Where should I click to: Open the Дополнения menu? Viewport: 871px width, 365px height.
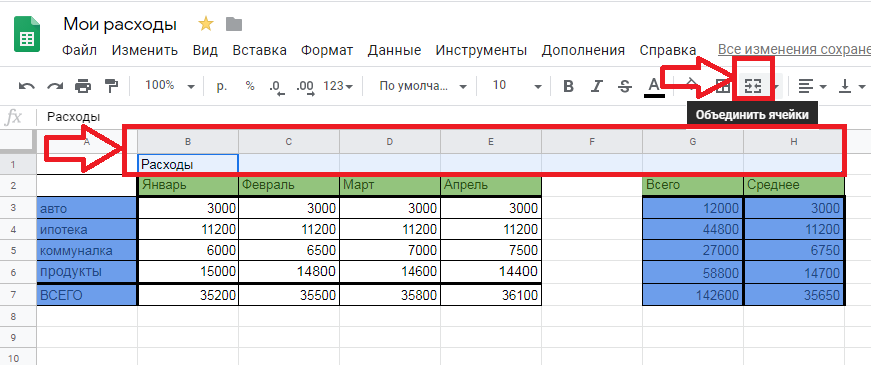tap(583, 51)
